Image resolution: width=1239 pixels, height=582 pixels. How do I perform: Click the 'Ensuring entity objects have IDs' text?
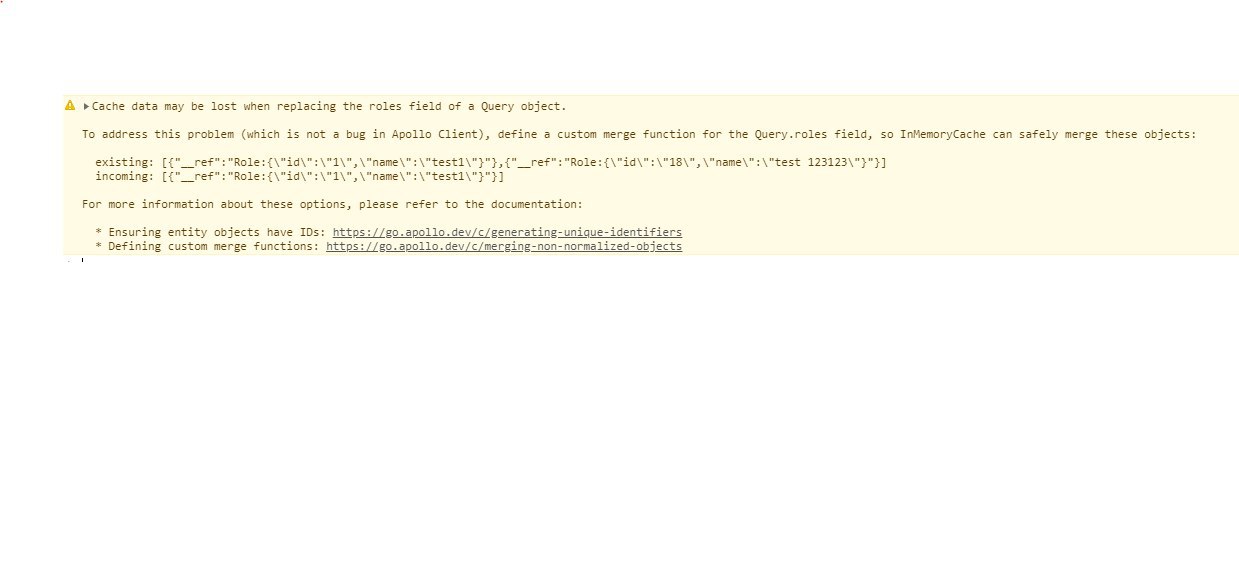tap(217, 232)
